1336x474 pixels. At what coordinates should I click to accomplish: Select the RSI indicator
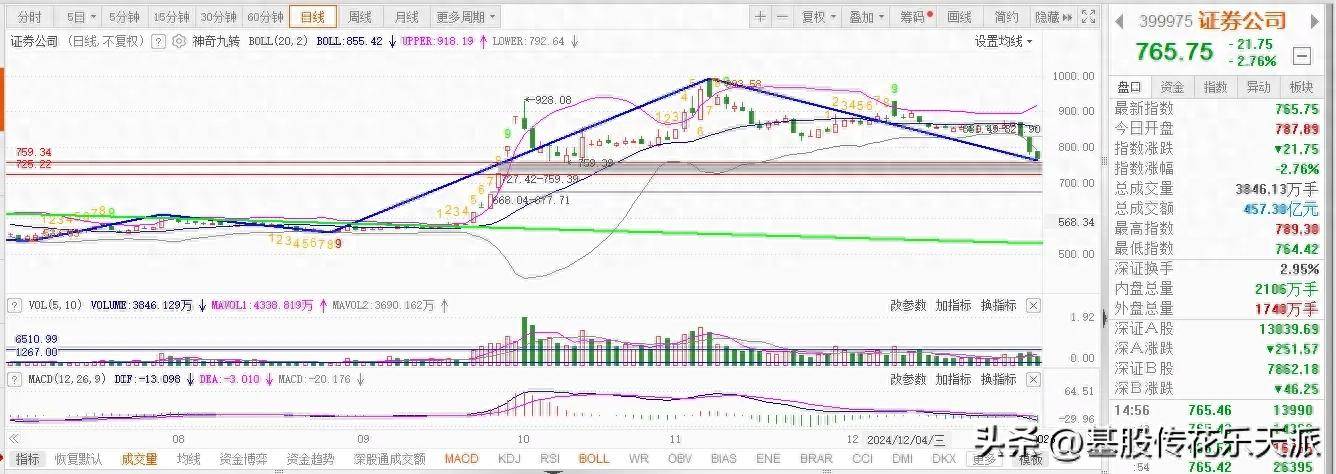[x=551, y=459]
